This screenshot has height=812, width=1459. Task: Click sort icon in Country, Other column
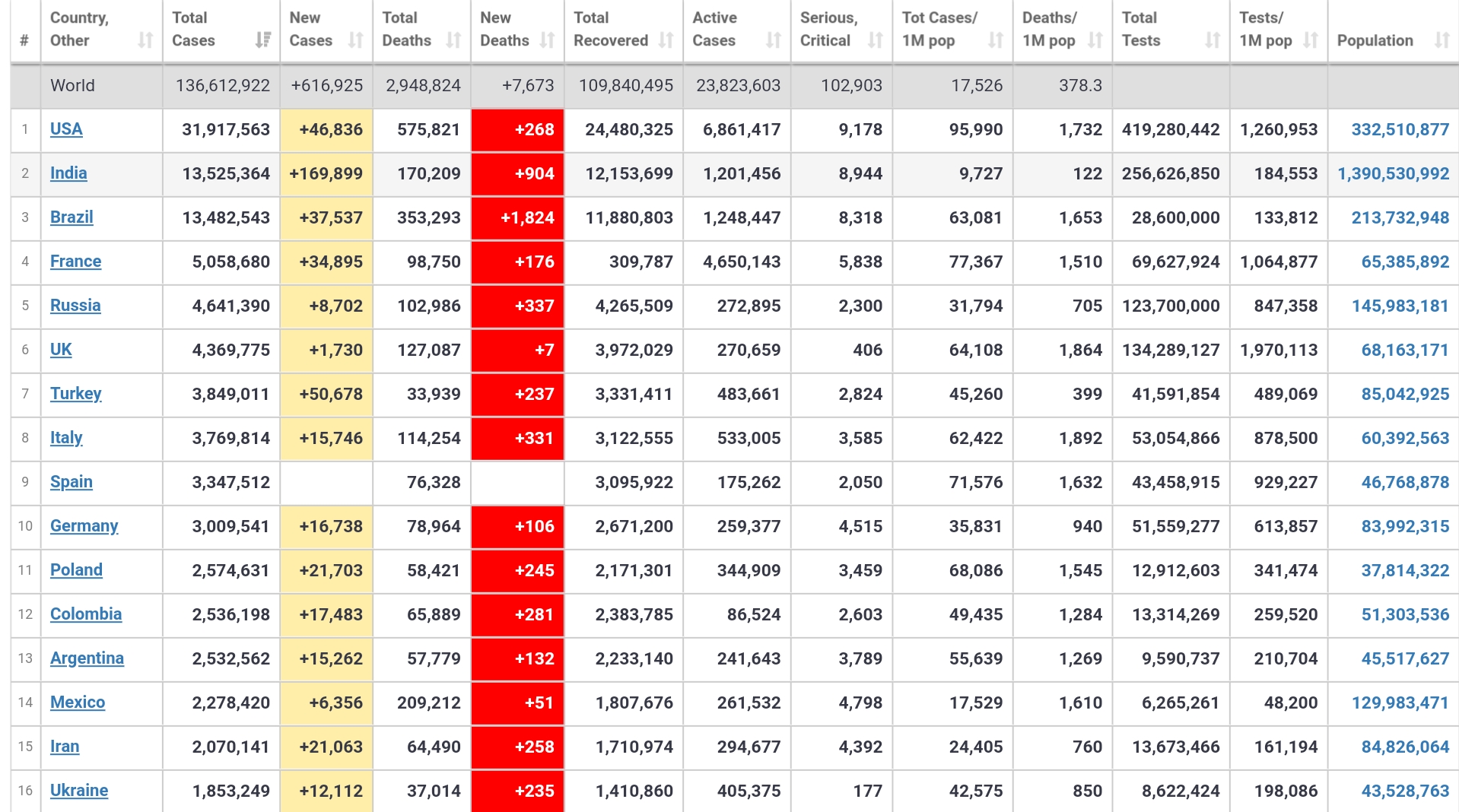click(x=145, y=40)
